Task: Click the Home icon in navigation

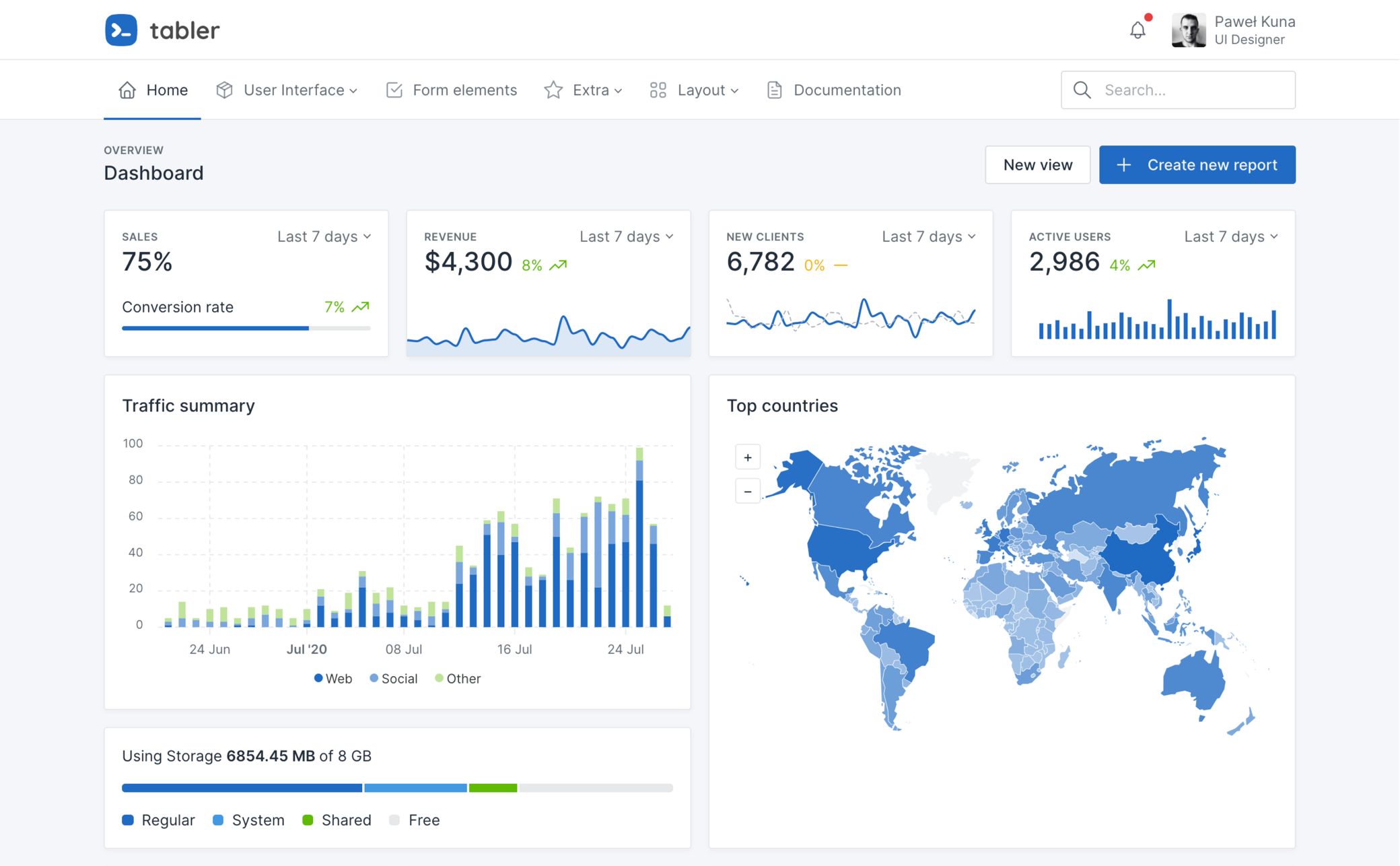Action: [x=127, y=90]
